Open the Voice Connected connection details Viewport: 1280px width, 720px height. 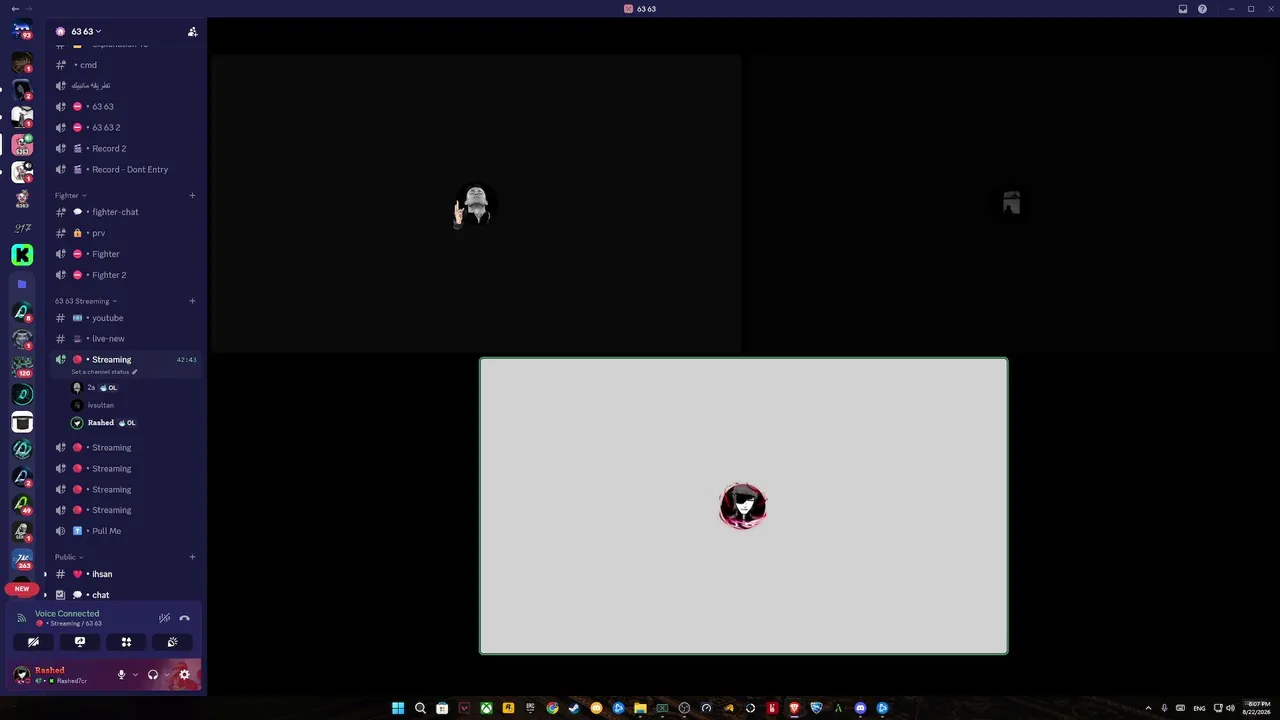[x=67, y=614]
